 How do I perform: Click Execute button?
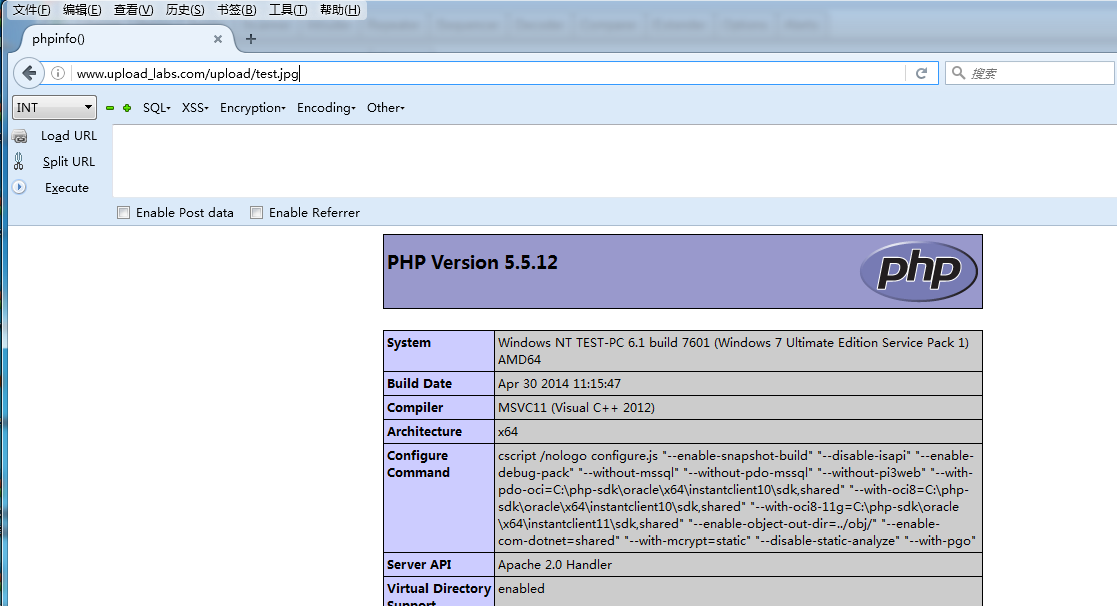pos(66,188)
